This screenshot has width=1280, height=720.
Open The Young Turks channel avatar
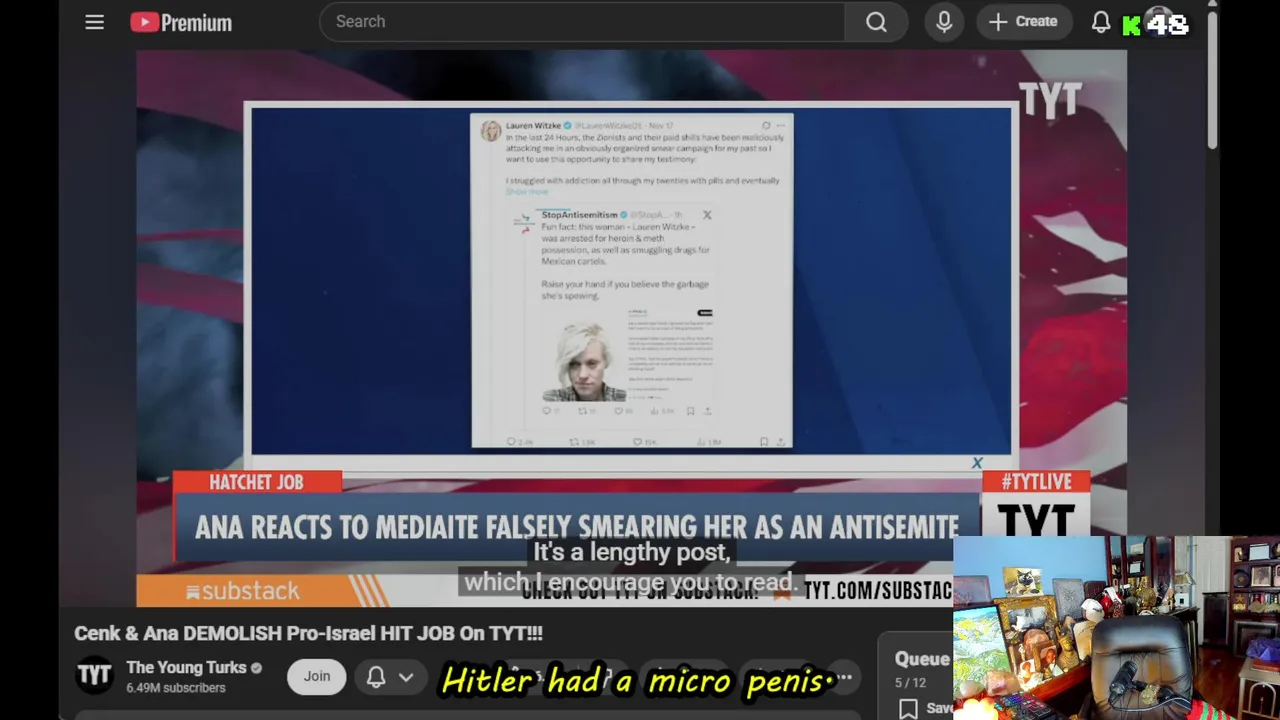point(94,677)
